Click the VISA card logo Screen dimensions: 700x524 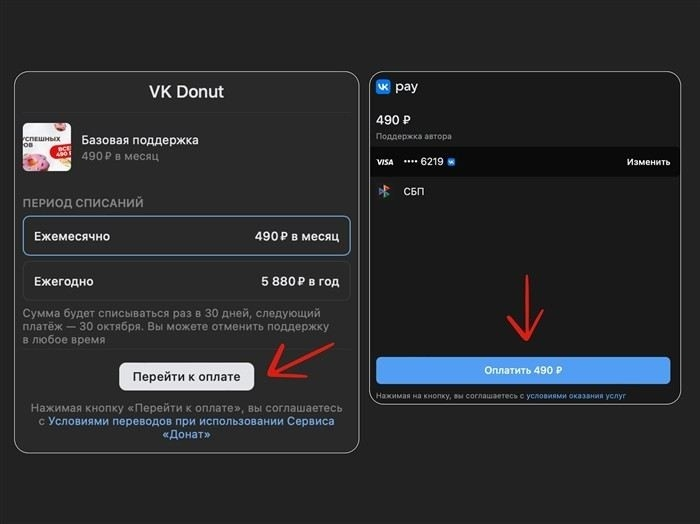[x=385, y=161]
